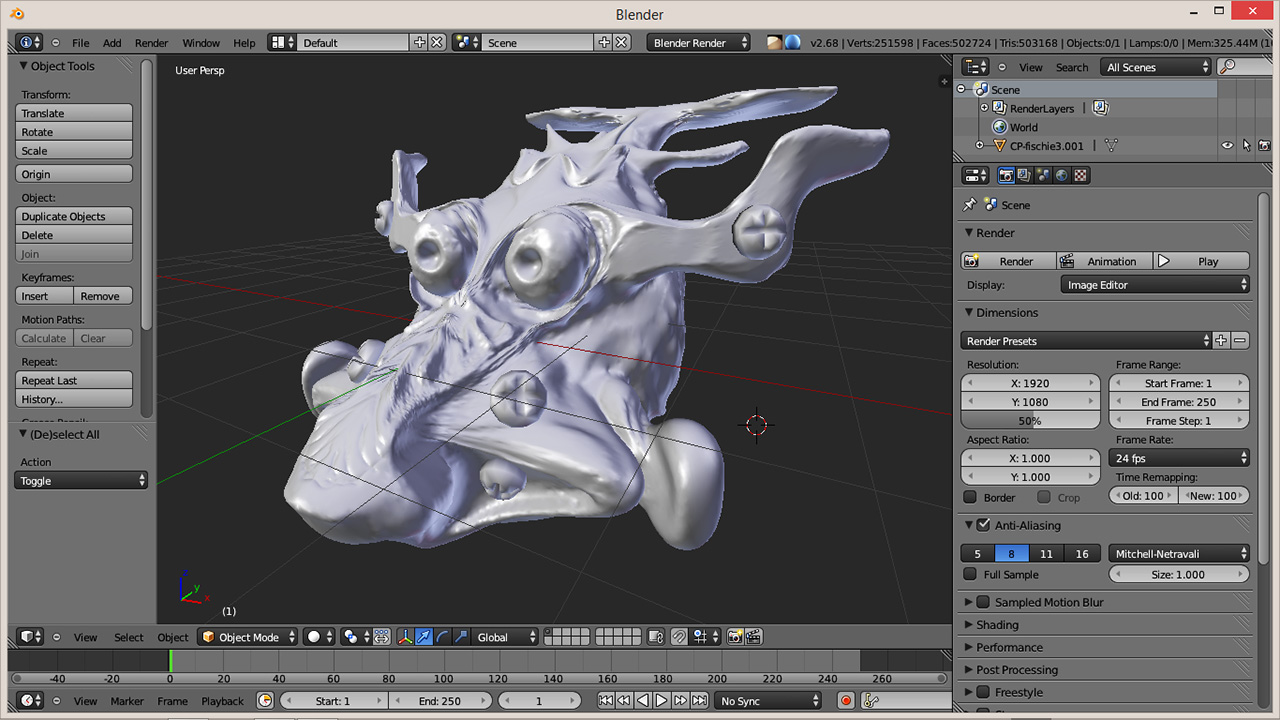Open the Object Mode dropdown

247,637
